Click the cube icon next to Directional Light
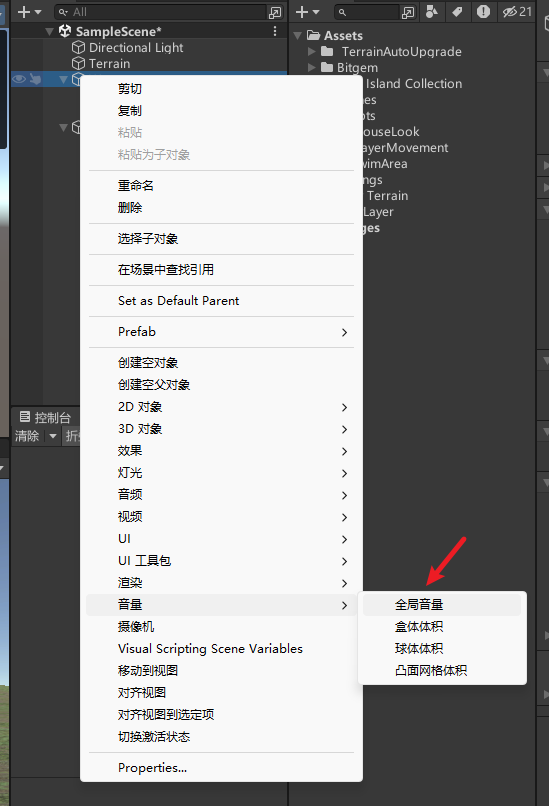The width and height of the screenshot is (549, 806). (78, 48)
